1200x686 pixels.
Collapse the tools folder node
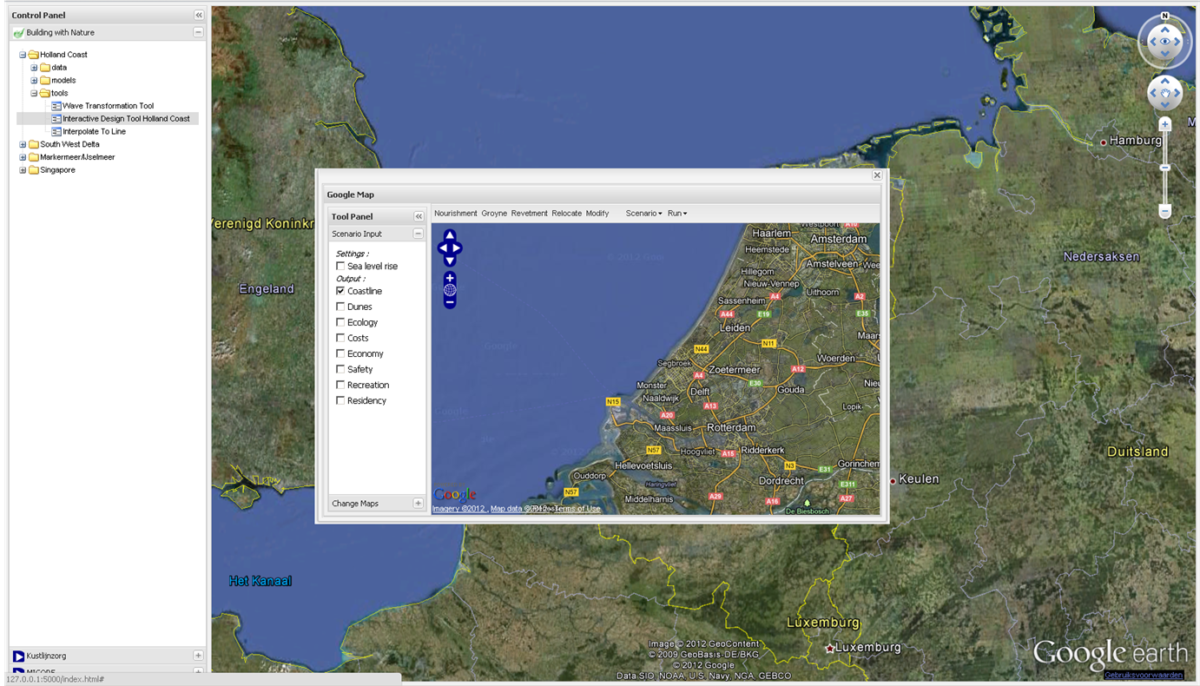tap(34, 93)
